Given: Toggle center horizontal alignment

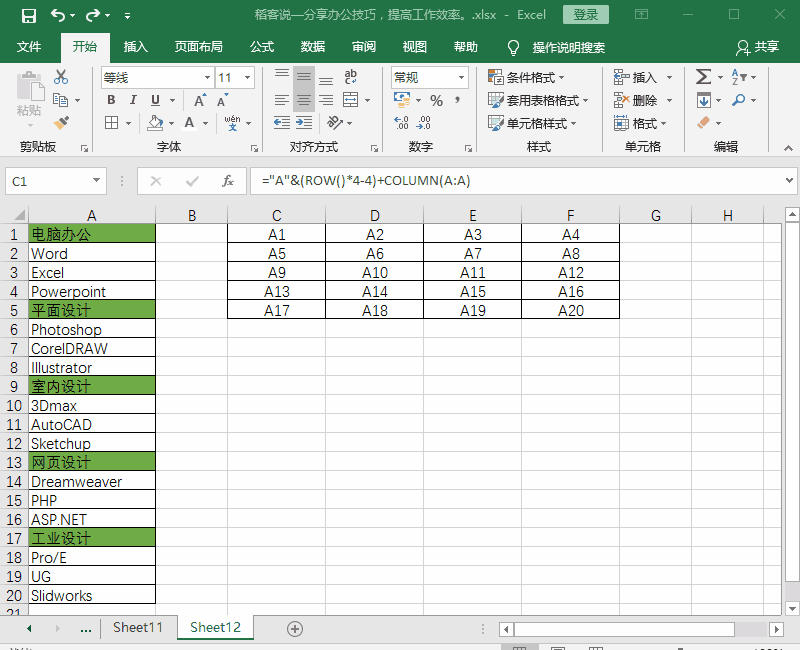Looking at the screenshot, I should [x=304, y=100].
